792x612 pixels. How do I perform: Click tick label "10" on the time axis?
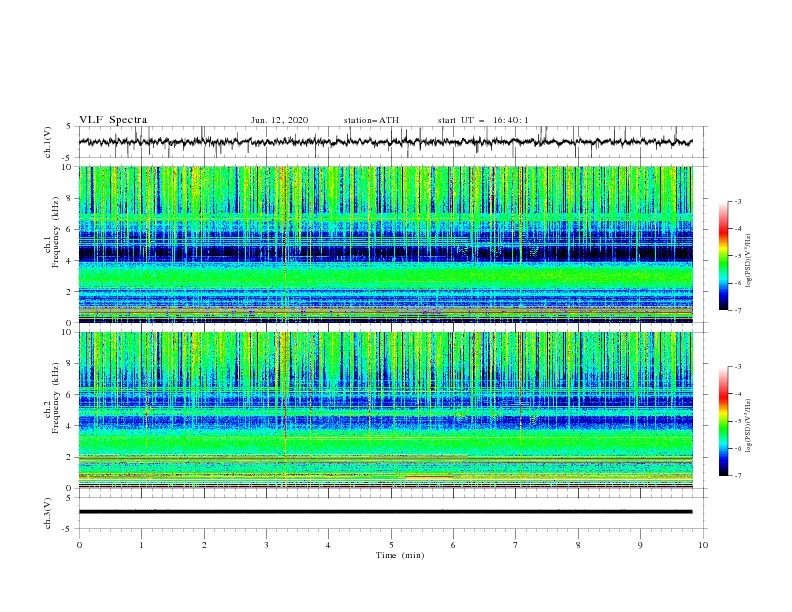(x=703, y=545)
